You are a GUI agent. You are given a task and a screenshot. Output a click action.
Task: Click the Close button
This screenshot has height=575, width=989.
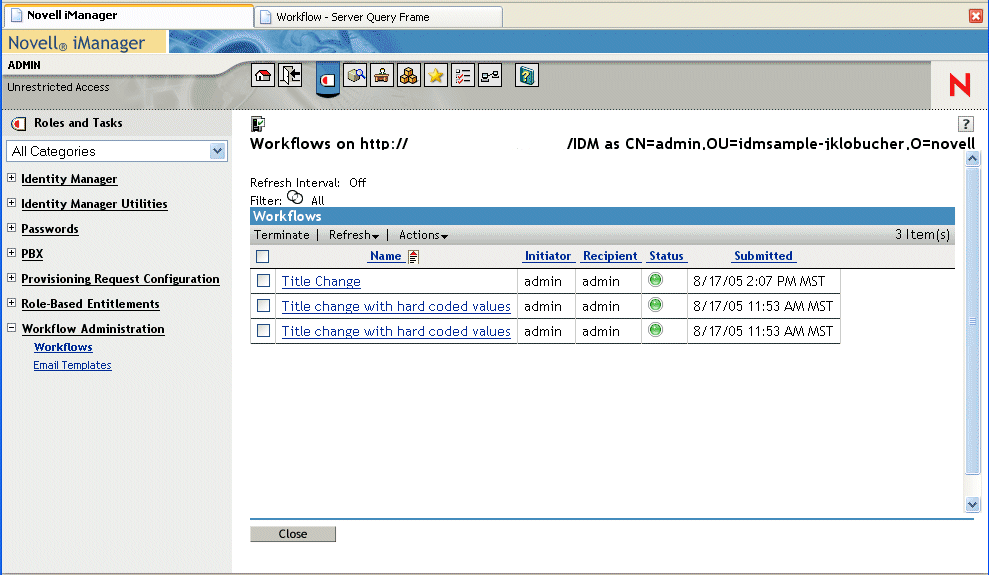pos(293,534)
